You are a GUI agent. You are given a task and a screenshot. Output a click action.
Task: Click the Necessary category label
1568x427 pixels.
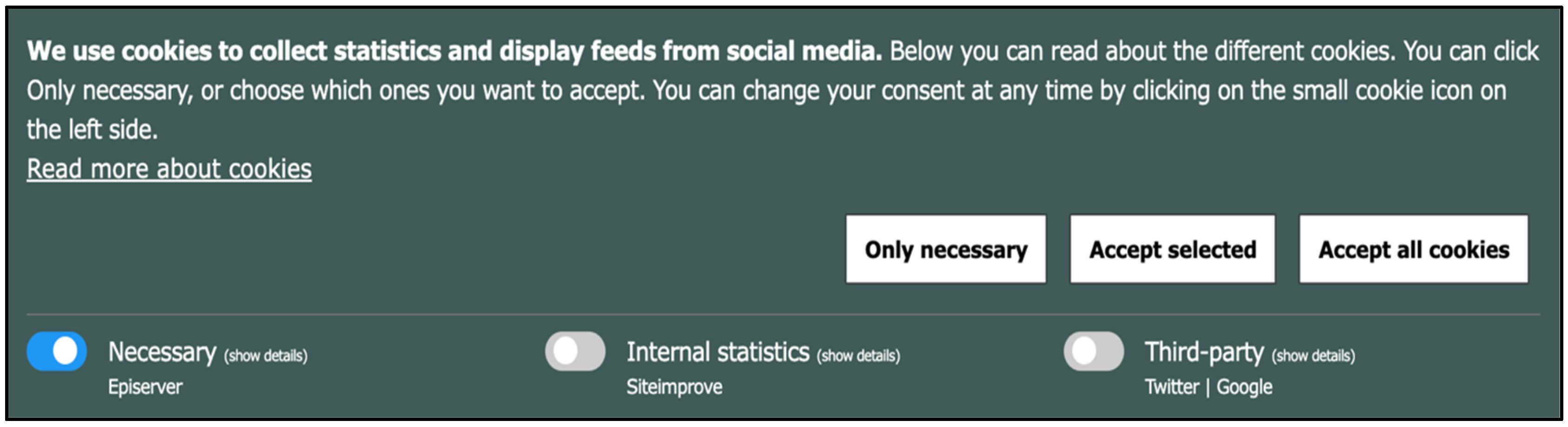coord(162,352)
